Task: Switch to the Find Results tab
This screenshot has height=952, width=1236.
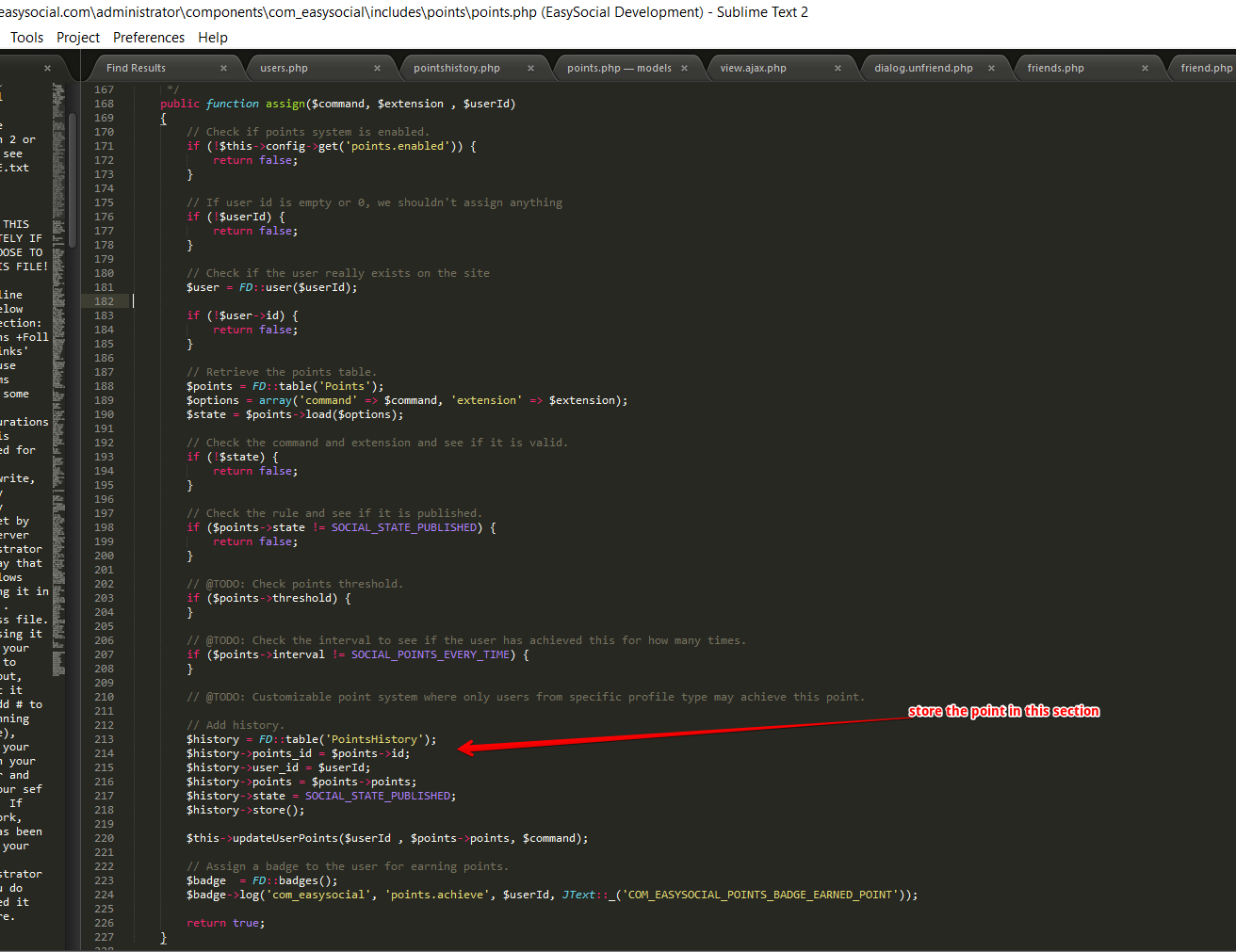Action: [136, 68]
